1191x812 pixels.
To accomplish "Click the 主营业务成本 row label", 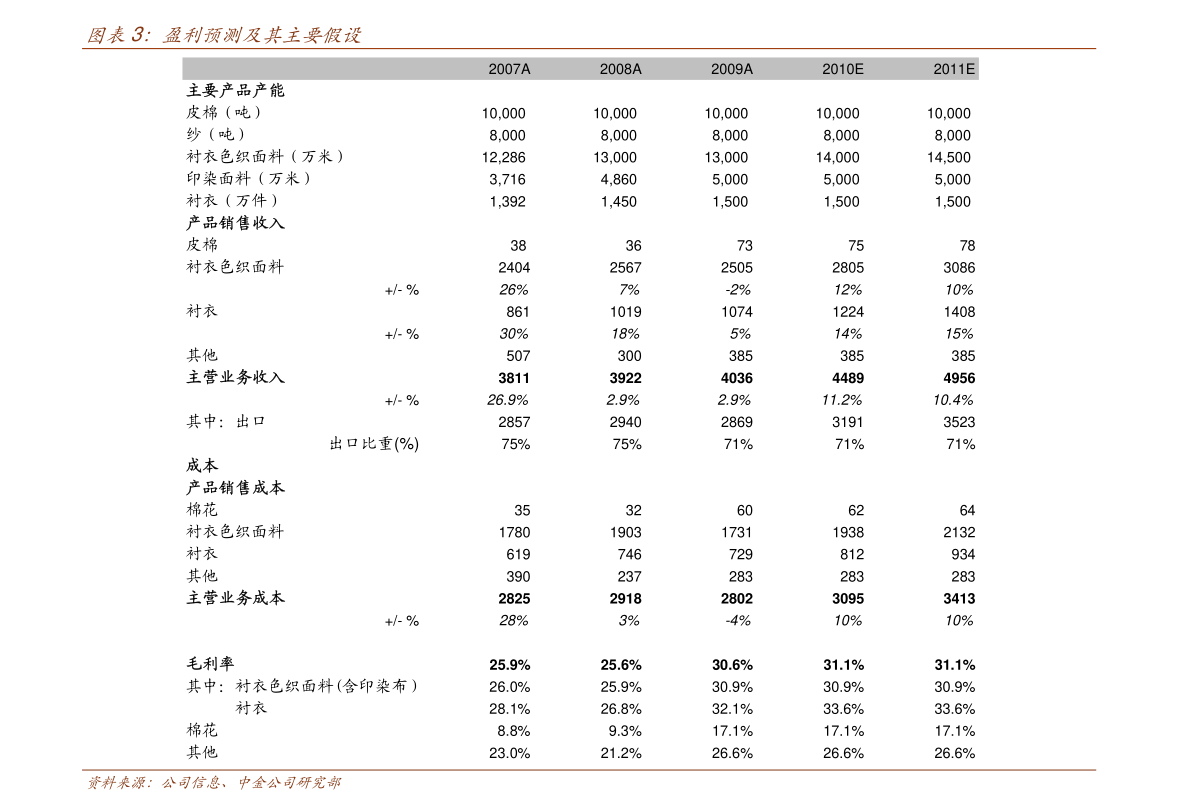I will pos(235,598).
